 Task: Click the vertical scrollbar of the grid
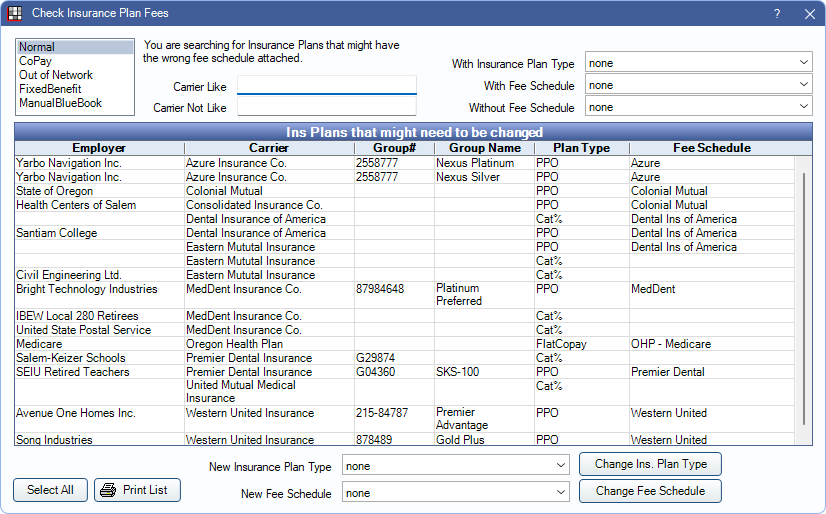tap(804, 300)
